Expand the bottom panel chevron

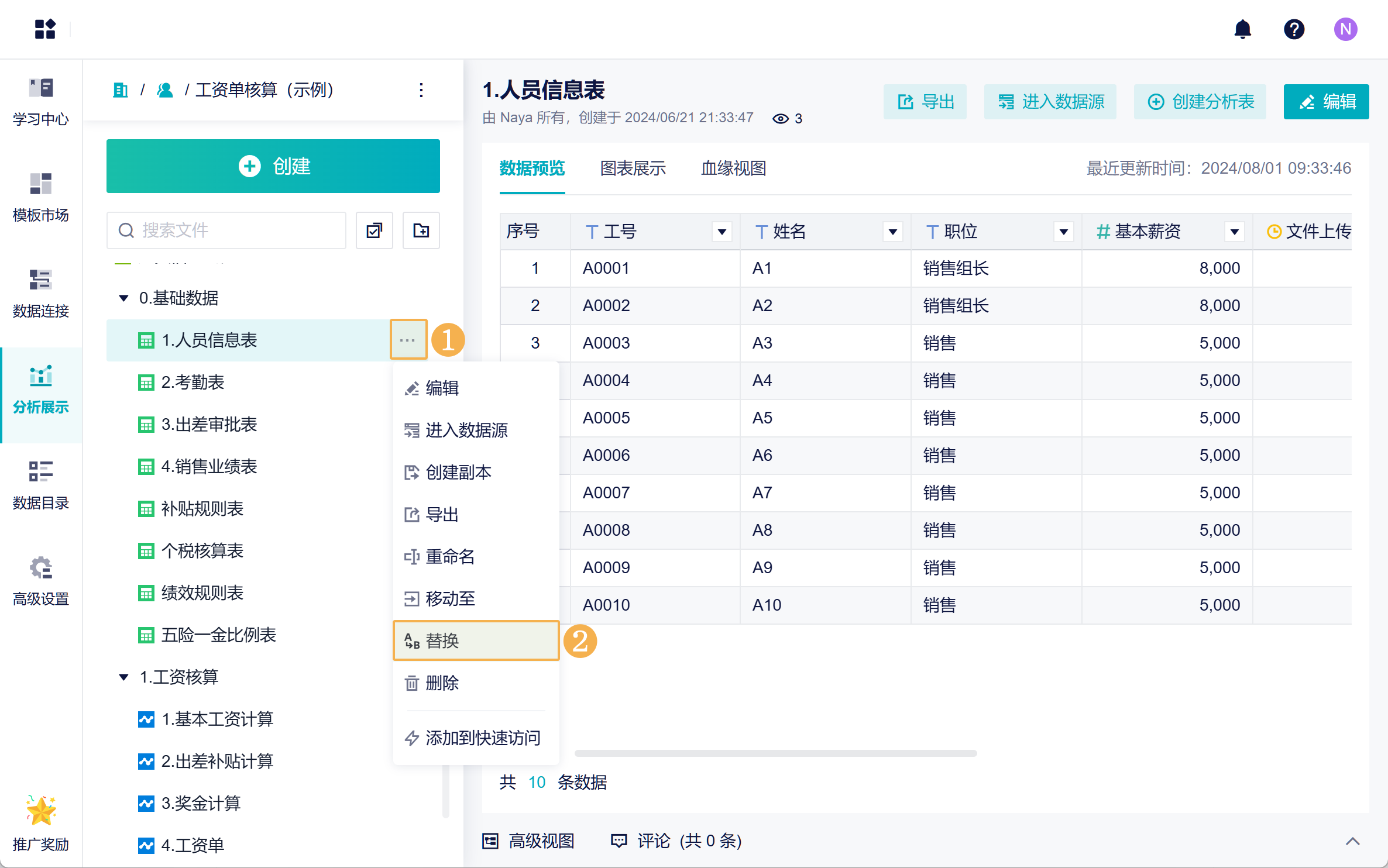(x=1352, y=841)
